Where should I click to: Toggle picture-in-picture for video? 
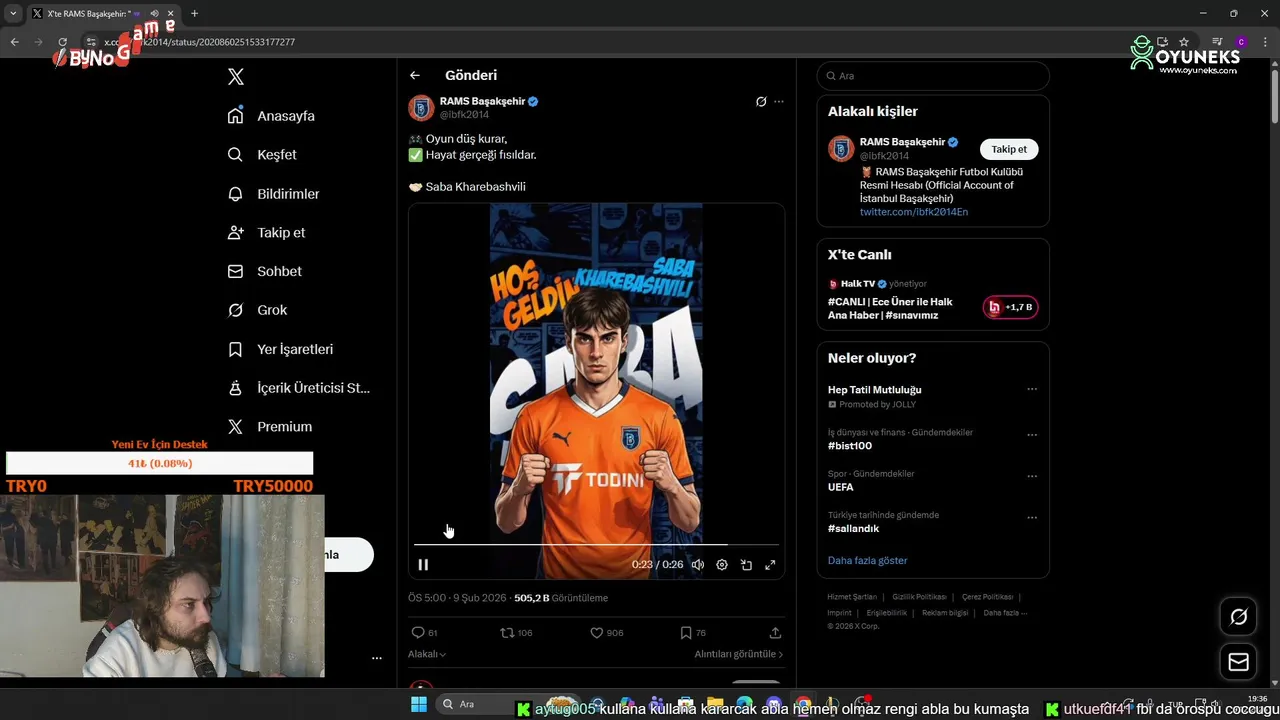click(746, 565)
